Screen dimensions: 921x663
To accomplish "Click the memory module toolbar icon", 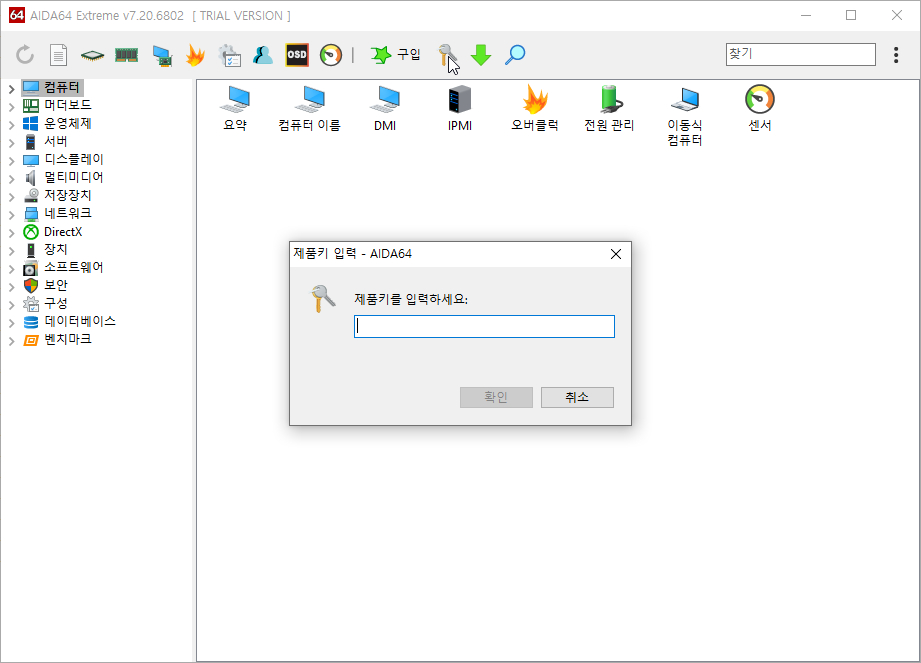I will point(126,55).
